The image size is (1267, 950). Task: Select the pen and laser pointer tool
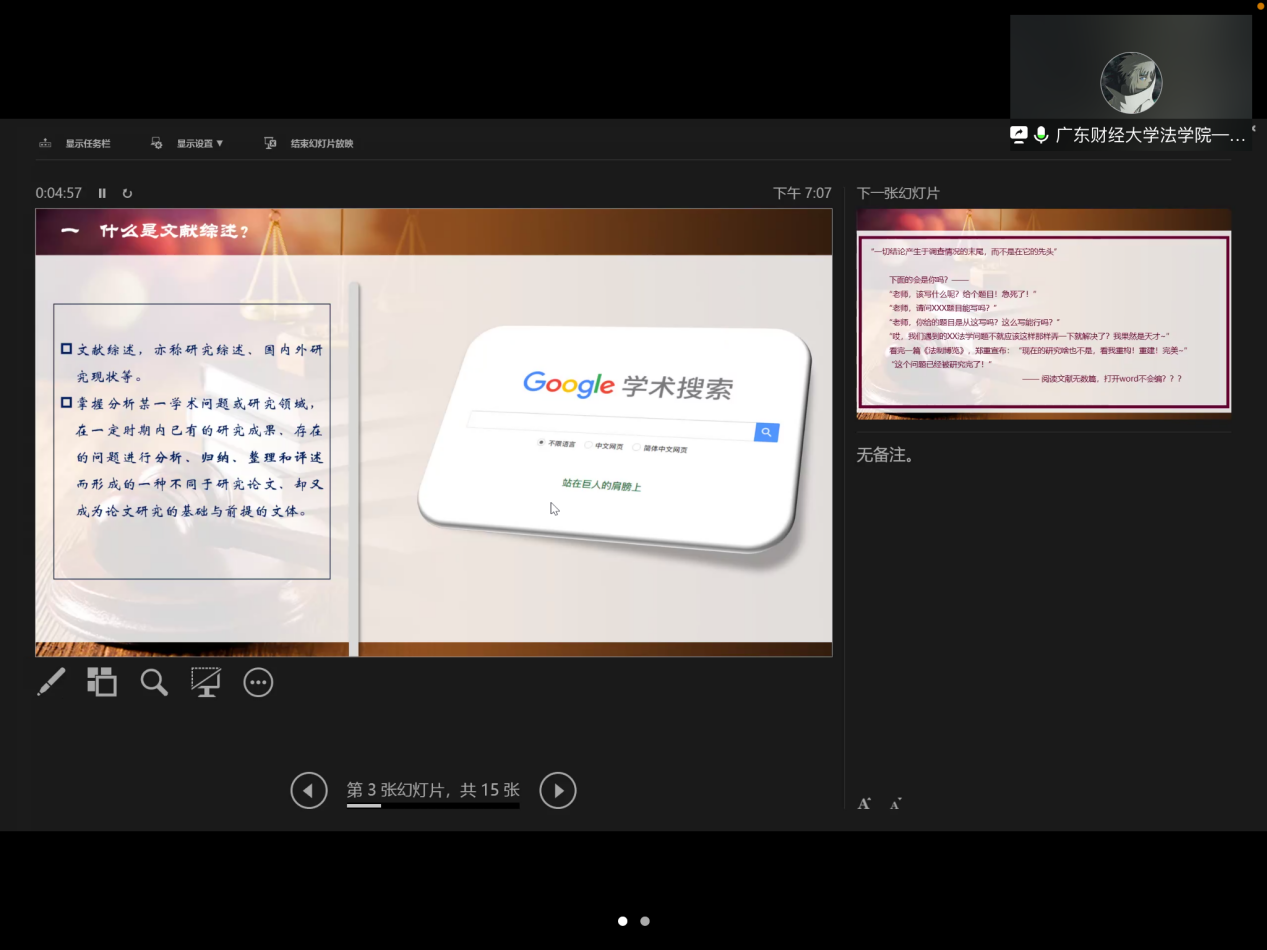pos(51,682)
